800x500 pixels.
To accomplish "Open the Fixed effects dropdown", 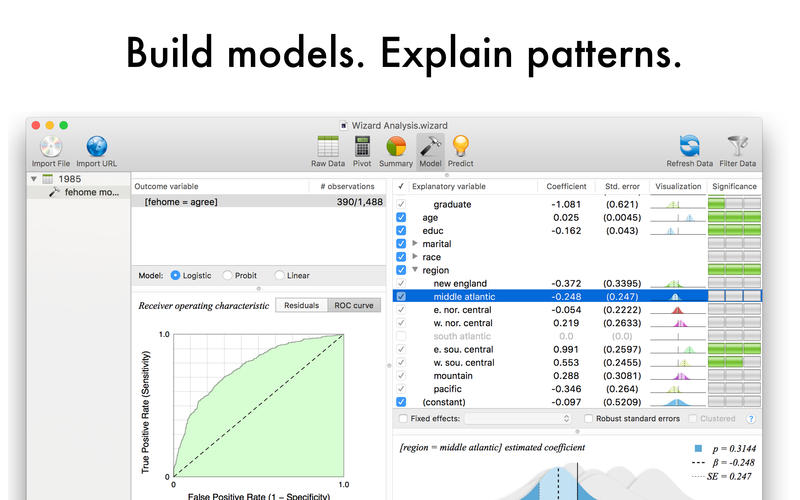I will [517, 418].
